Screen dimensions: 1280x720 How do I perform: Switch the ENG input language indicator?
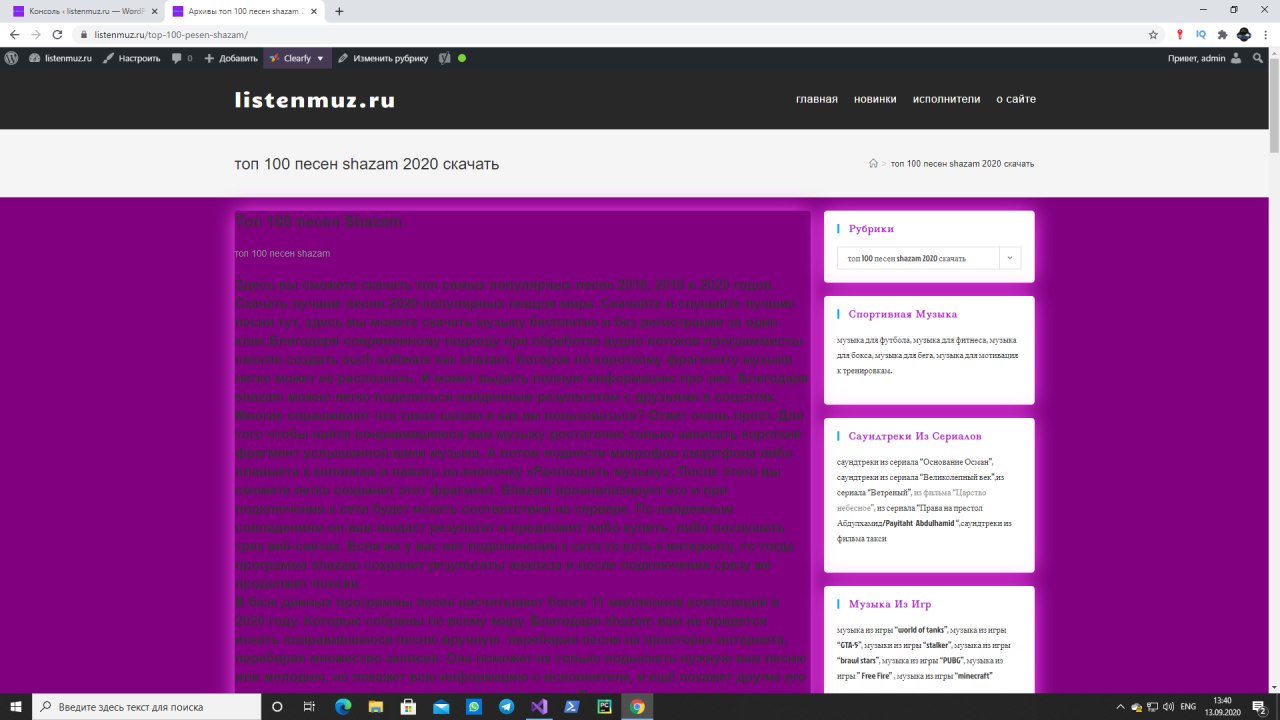point(1189,706)
